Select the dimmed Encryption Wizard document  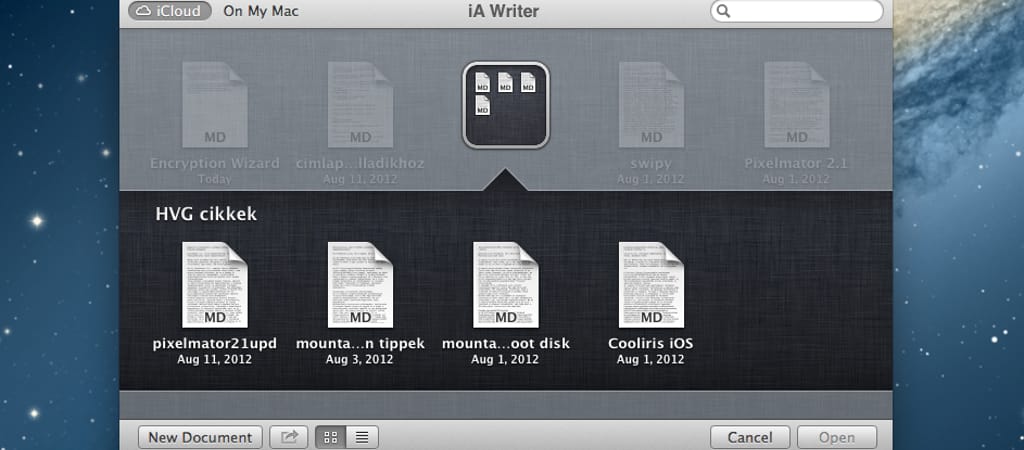tap(214, 105)
